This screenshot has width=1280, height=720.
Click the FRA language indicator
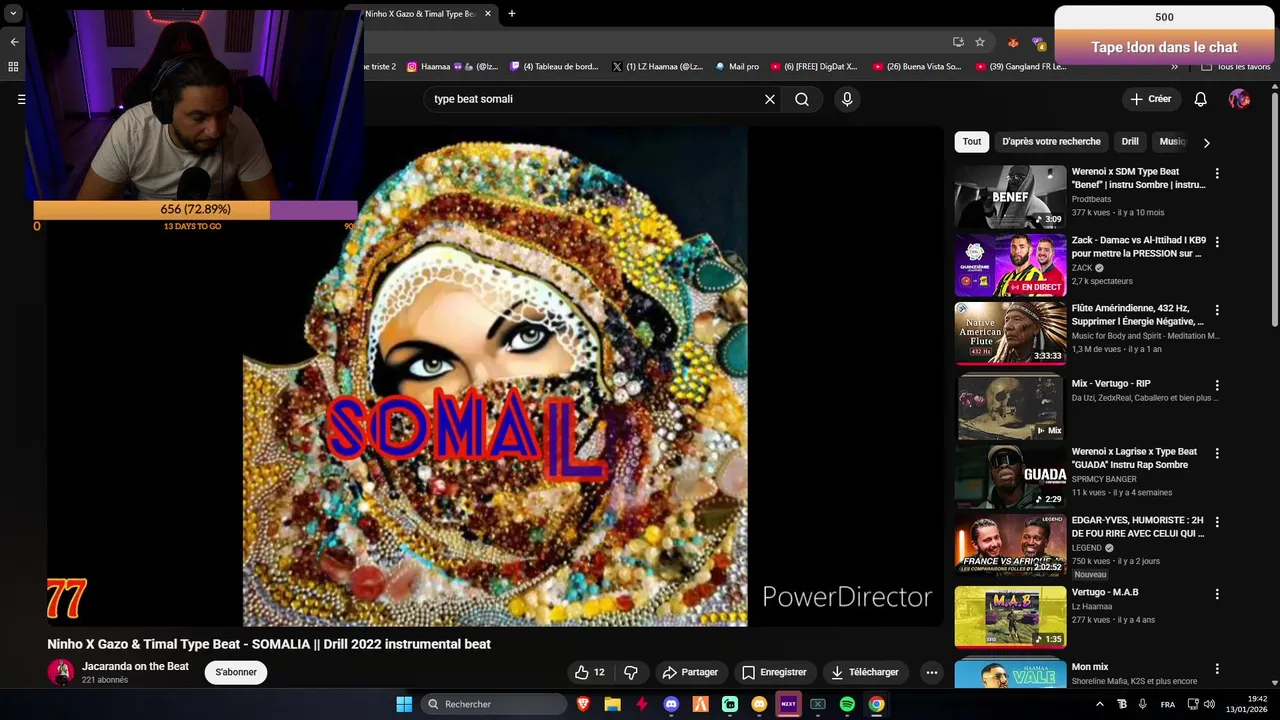(1167, 704)
